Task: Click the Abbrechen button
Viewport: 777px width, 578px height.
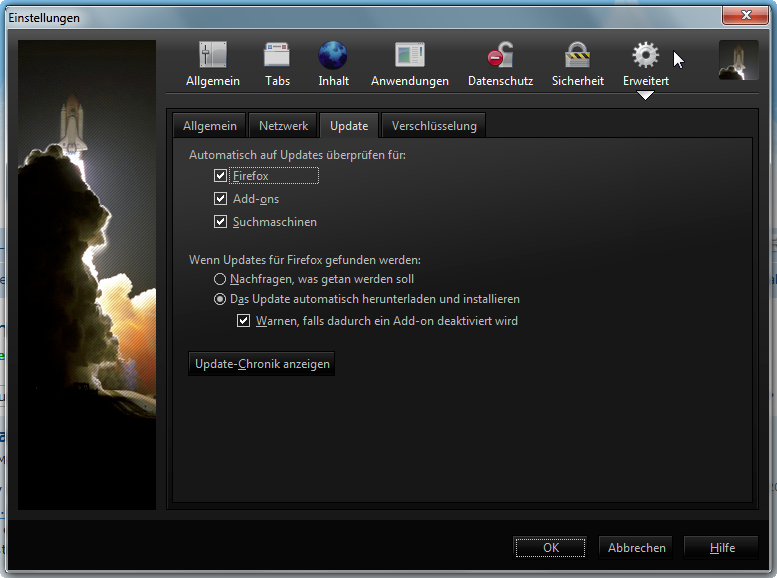Action: tap(636, 548)
